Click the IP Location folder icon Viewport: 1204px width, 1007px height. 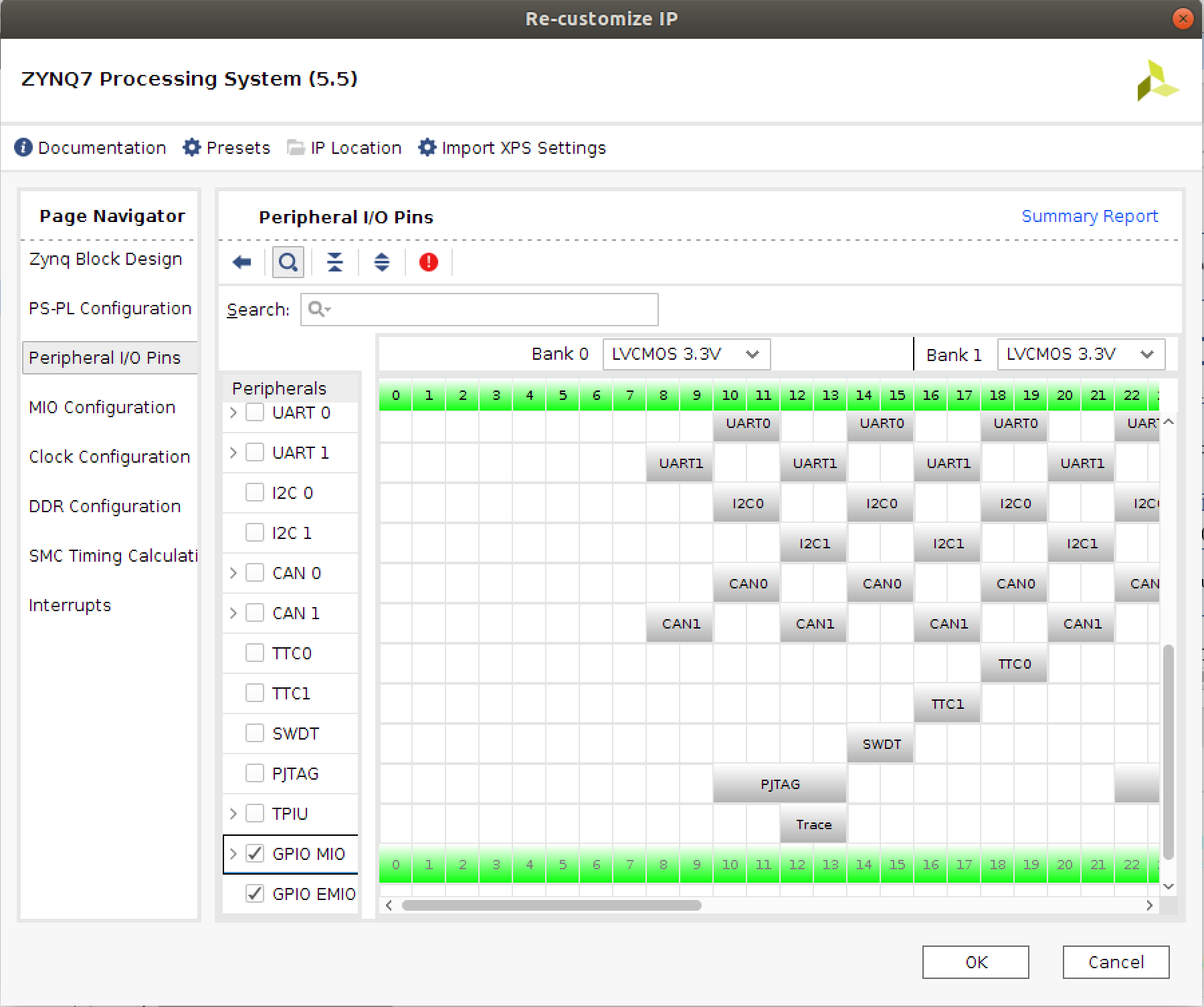point(296,147)
